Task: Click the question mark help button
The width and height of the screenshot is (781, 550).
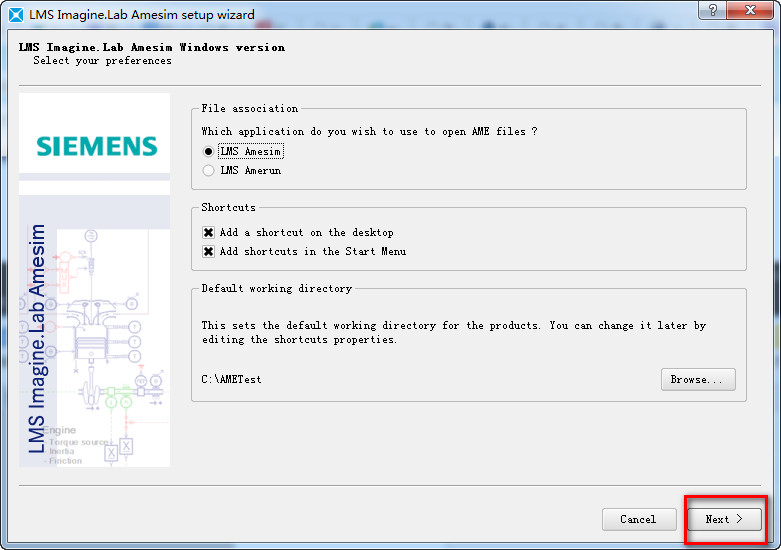Action: pyautogui.click(x=713, y=10)
